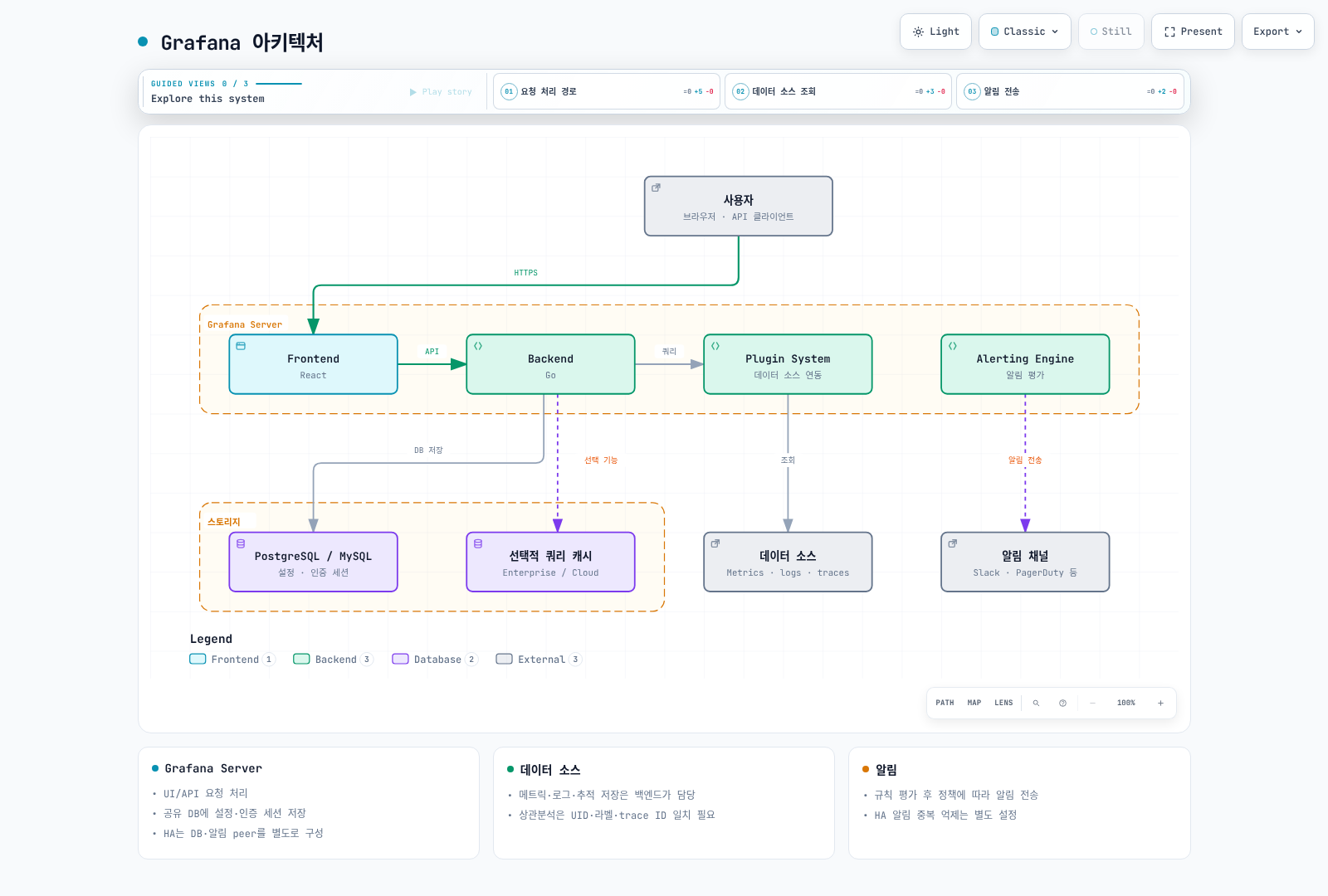
Task: Open the help question-mark icon
Action: click(1062, 703)
